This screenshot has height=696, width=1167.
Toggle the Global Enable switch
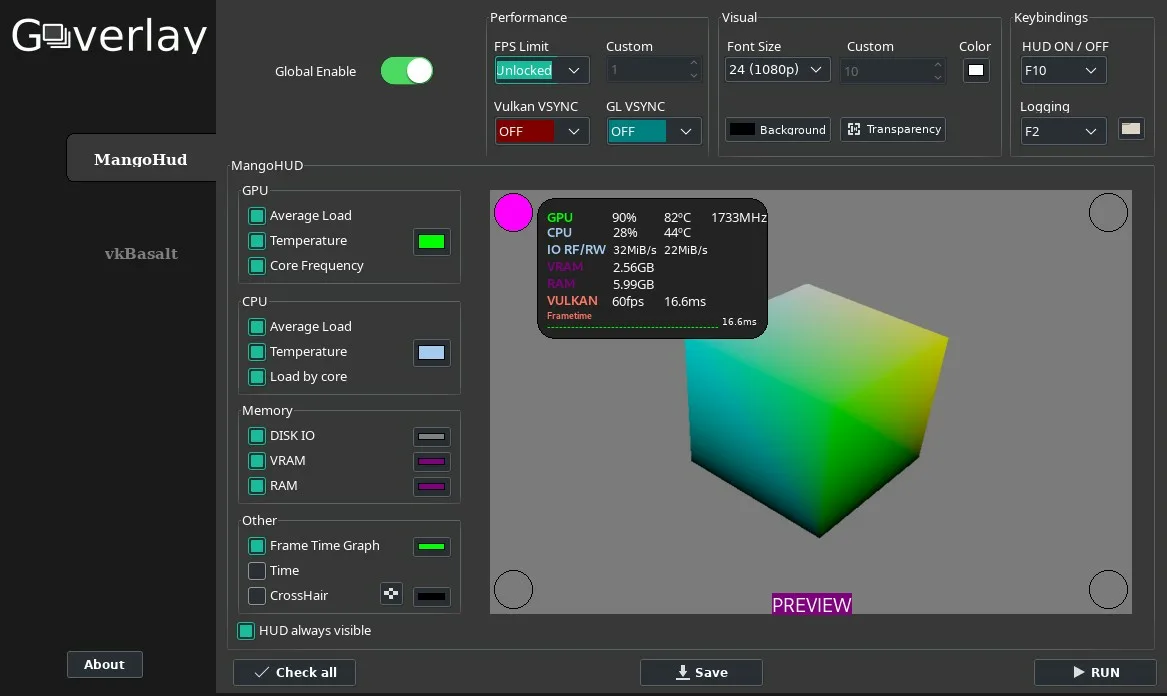pyautogui.click(x=406, y=71)
